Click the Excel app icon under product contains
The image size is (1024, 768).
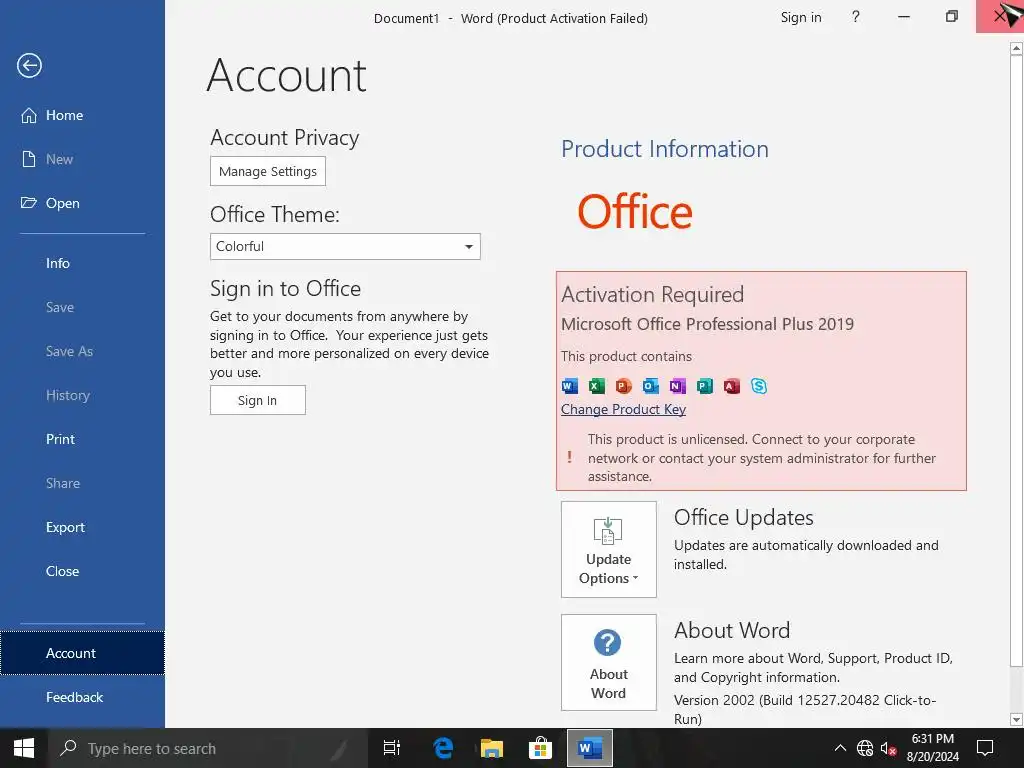pos(596,386)
